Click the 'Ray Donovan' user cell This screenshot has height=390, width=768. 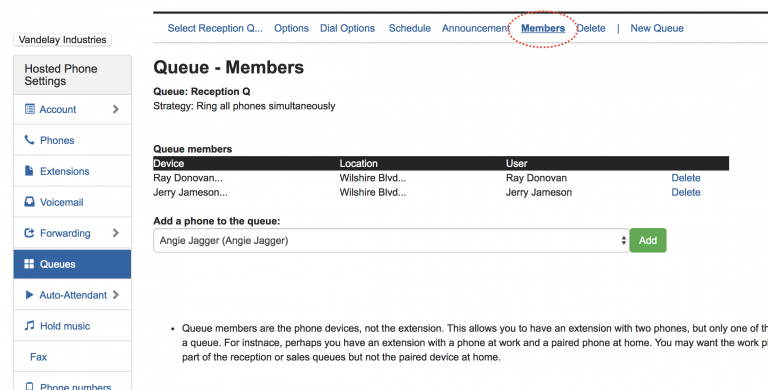pyautogui.click(x=536, y=178)
